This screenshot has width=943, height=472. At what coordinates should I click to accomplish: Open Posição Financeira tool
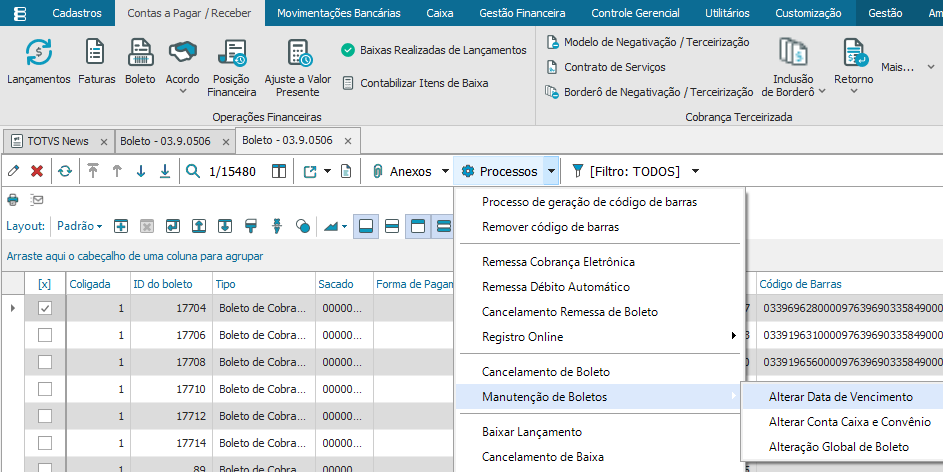tap(231, 66)
